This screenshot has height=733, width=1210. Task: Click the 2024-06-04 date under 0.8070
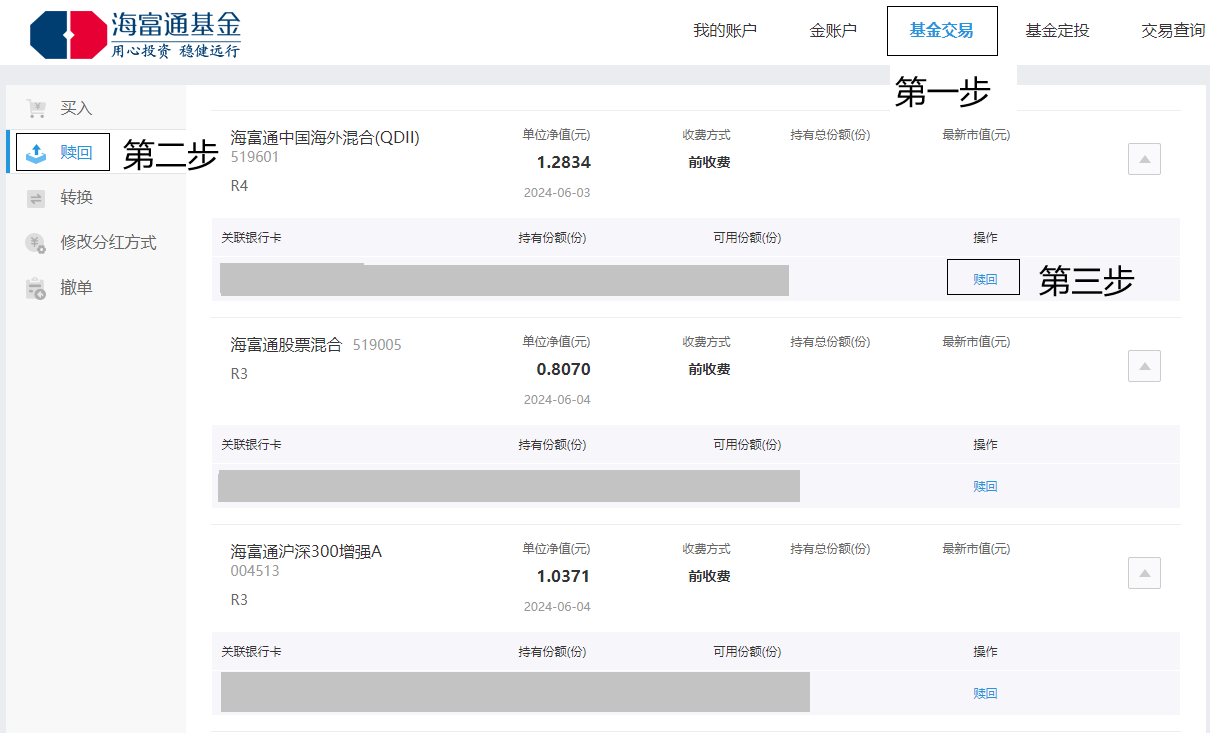click(x=557, y=400)
